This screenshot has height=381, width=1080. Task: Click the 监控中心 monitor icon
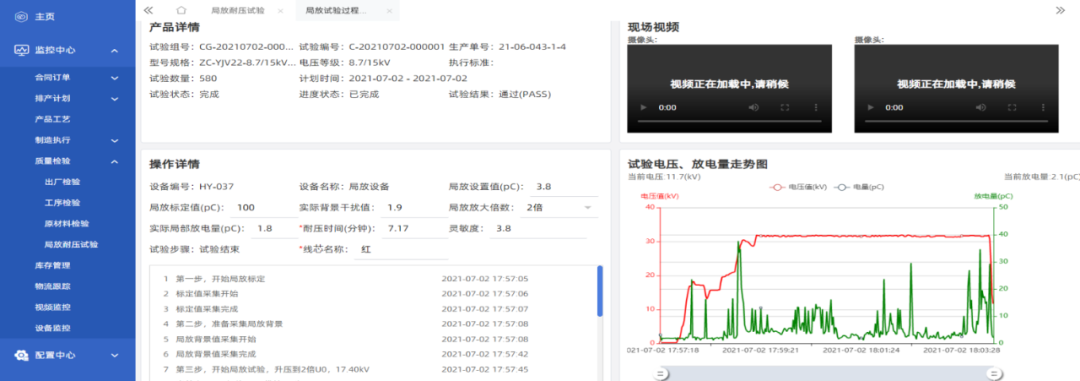point(21,50)
